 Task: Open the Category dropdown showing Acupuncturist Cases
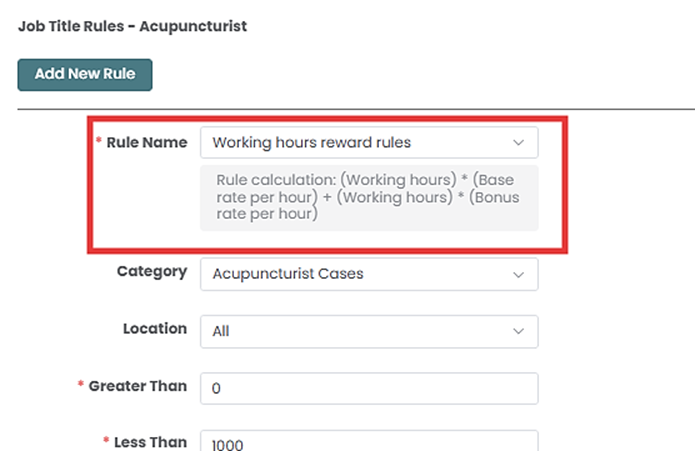pos(368,274)
